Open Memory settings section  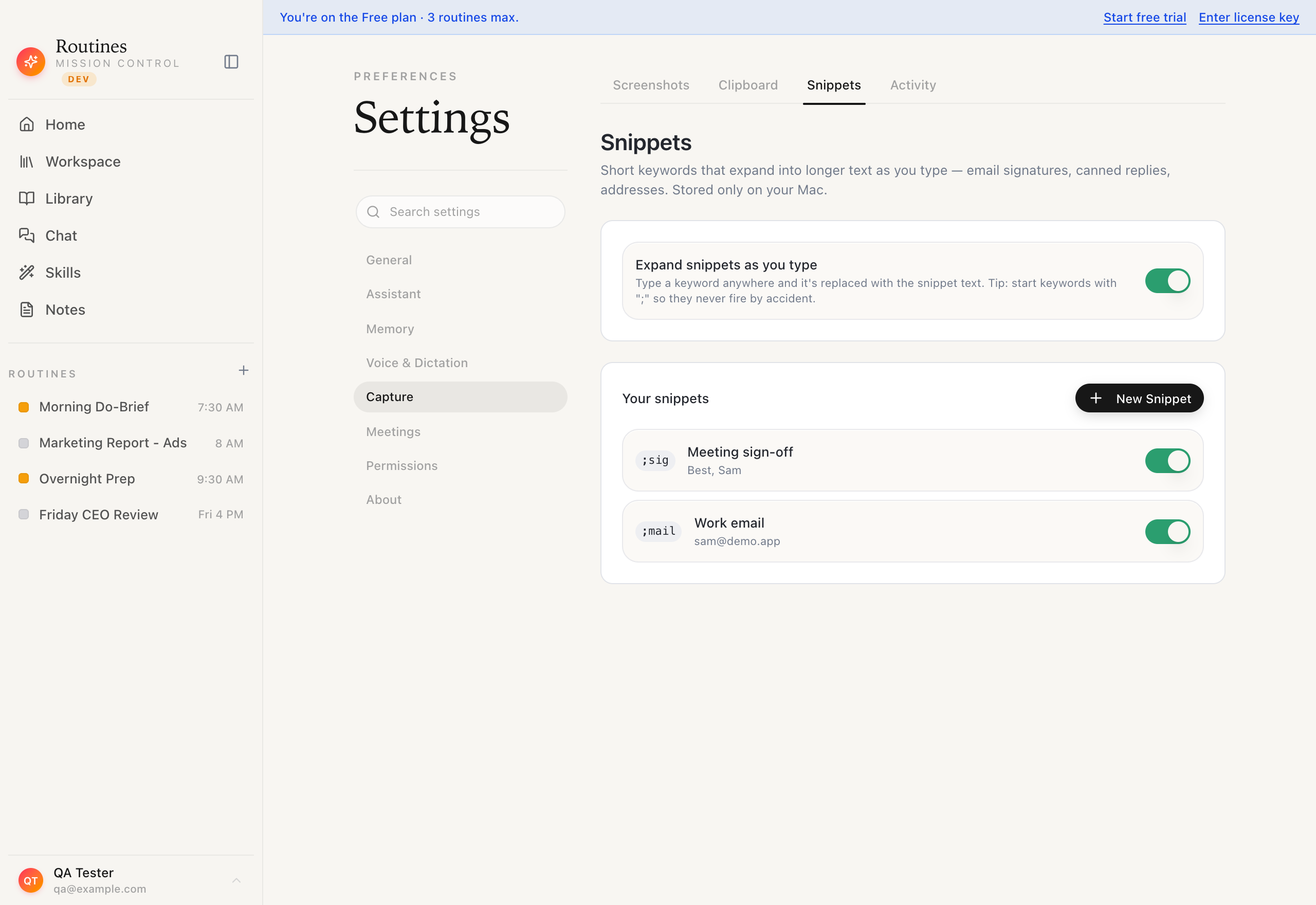click(x=460, y=329)
